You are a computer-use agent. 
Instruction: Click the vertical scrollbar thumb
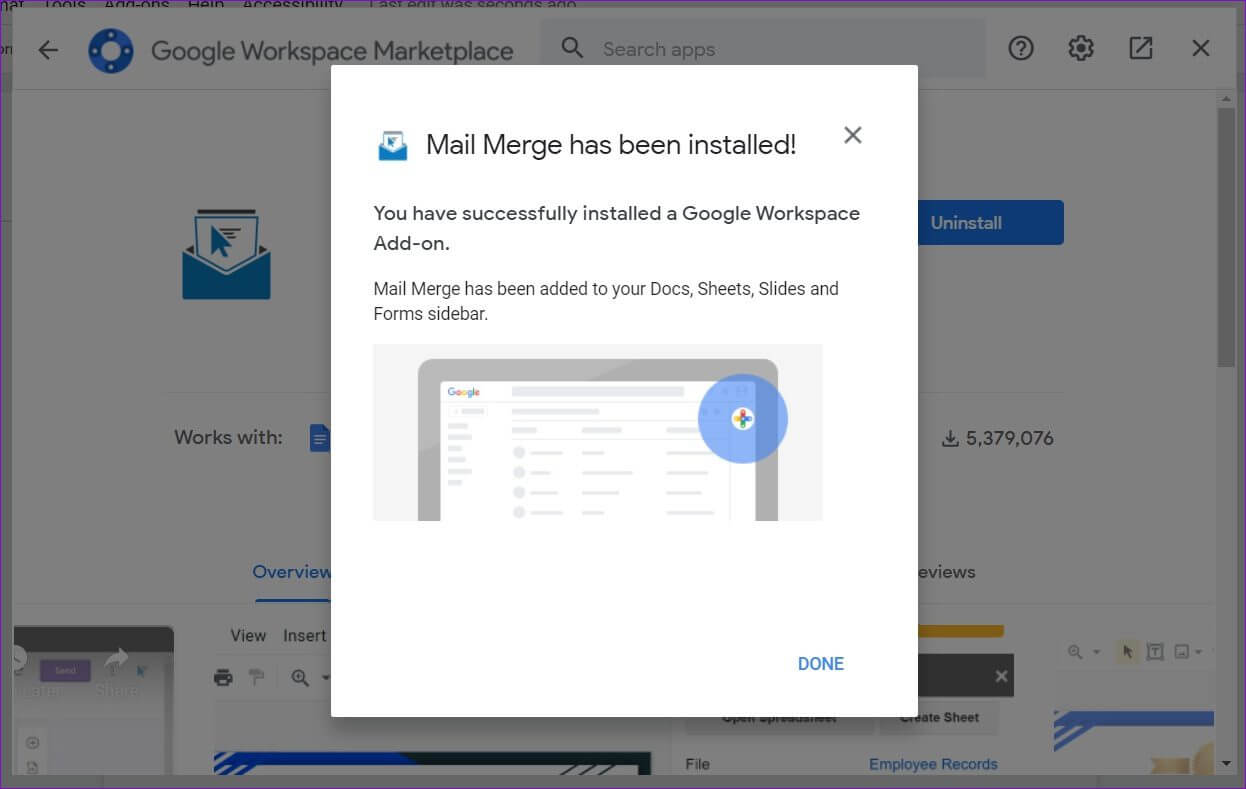pyautogui.click(x=1227, y=237)
